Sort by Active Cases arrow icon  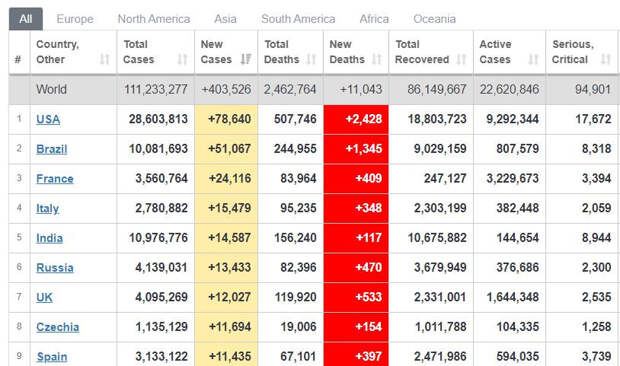coord(534,59)
